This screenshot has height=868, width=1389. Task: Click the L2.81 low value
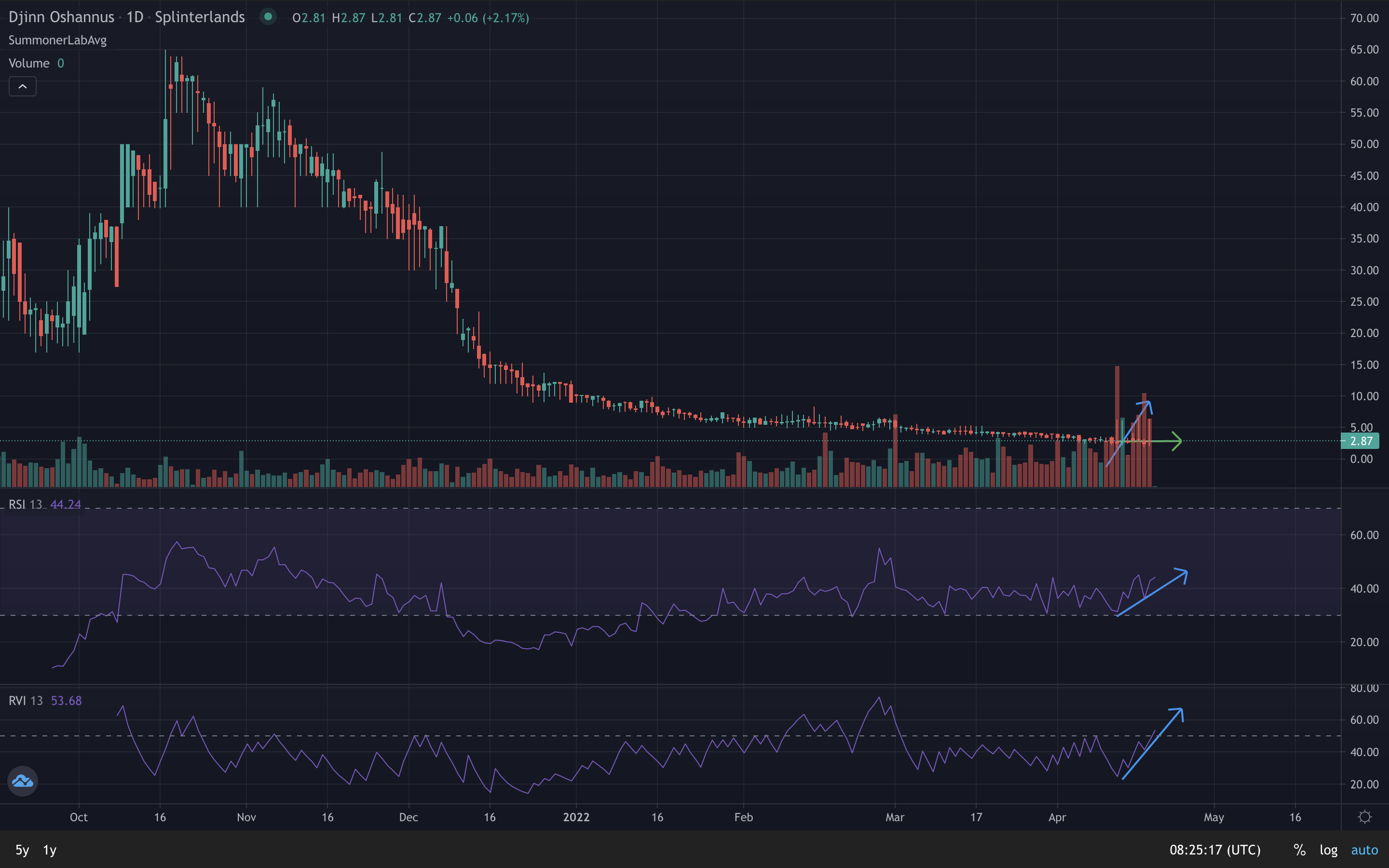[386, 18]
